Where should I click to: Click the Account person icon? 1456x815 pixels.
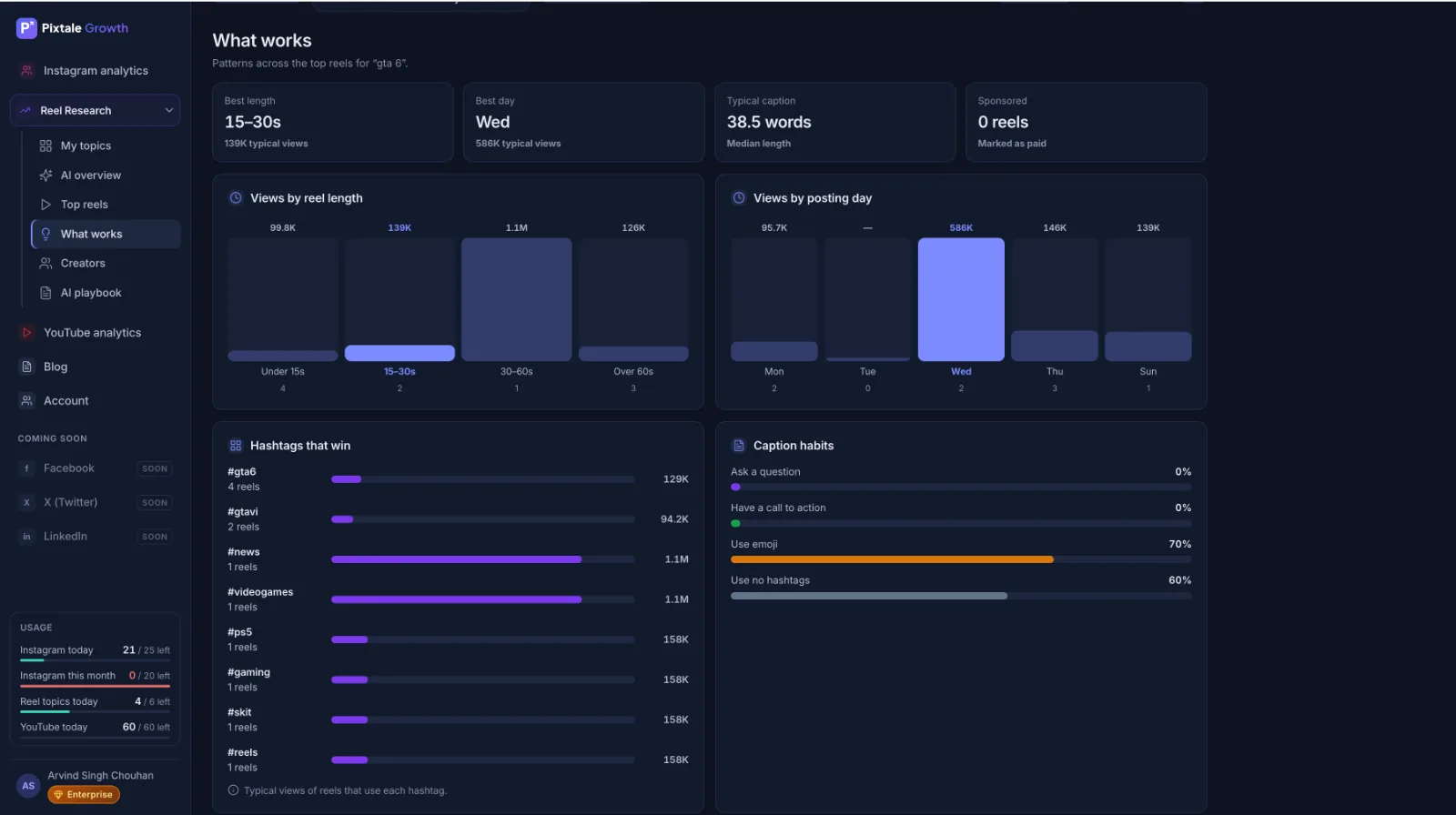[x=26, y=401]
